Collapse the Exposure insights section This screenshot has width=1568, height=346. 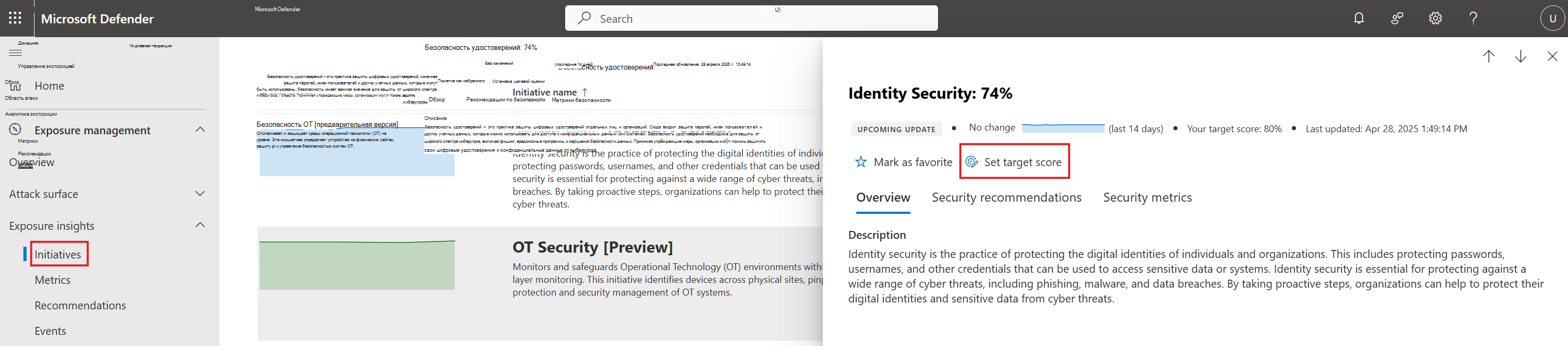tap(200, 225)
